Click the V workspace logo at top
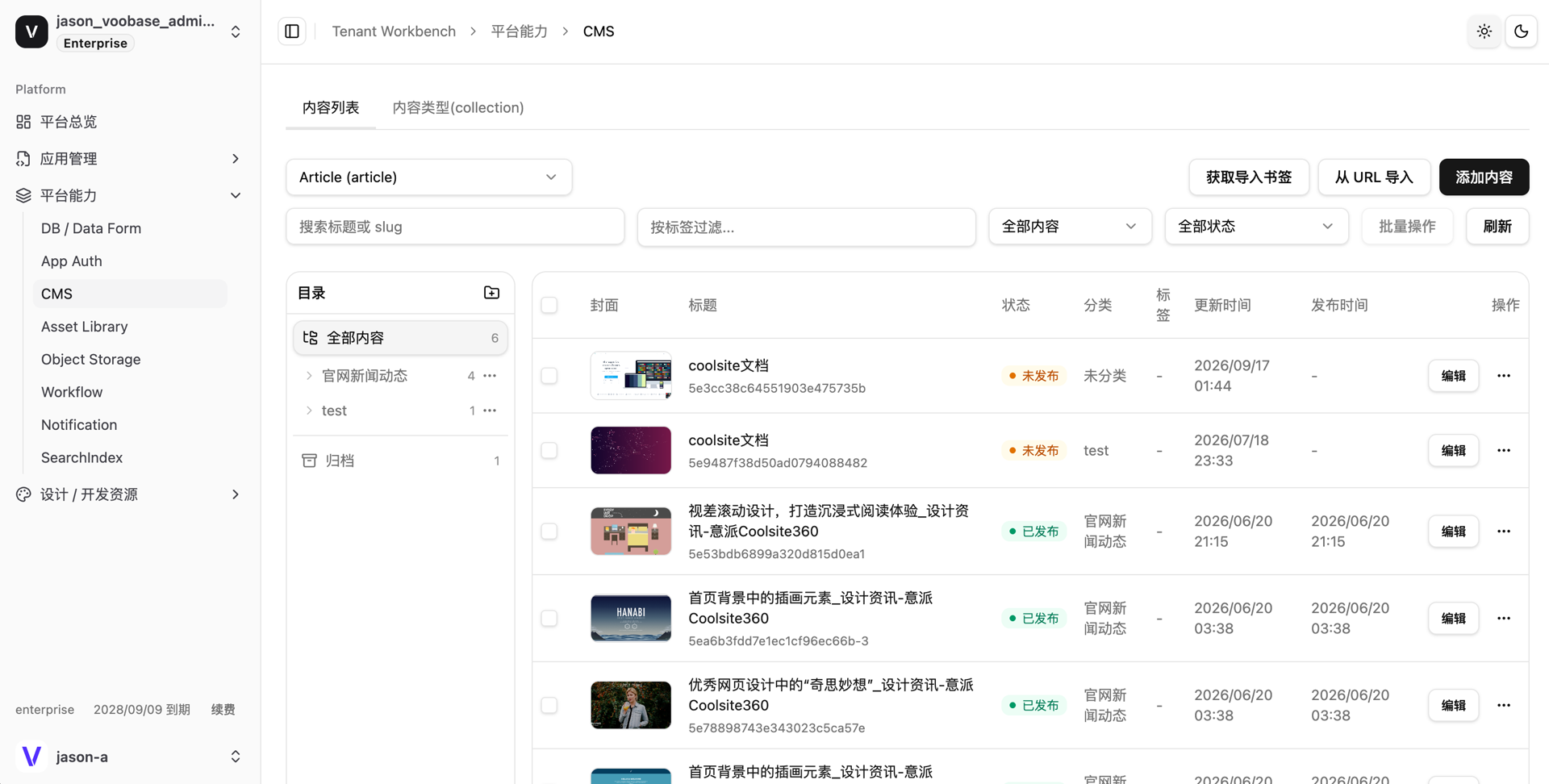This screenshot has width=1549, height=784. tap(31, 31)
